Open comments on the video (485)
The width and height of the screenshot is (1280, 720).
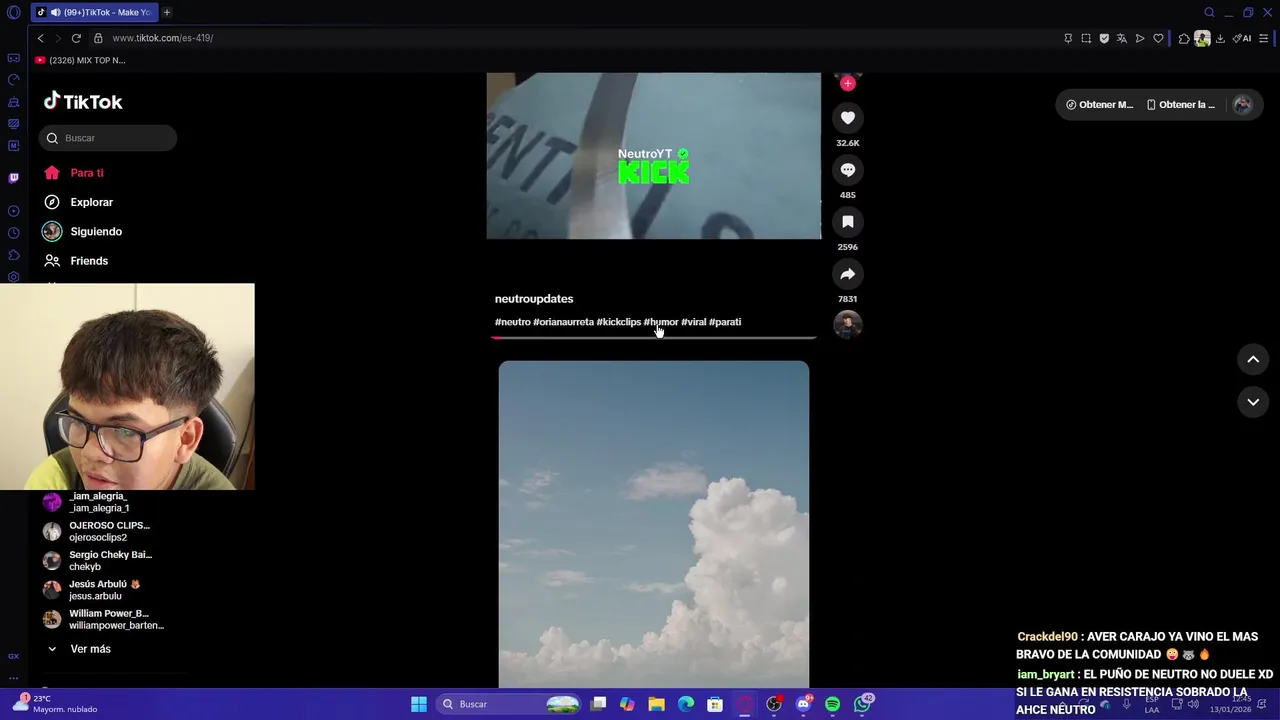(x=848, y=170)
